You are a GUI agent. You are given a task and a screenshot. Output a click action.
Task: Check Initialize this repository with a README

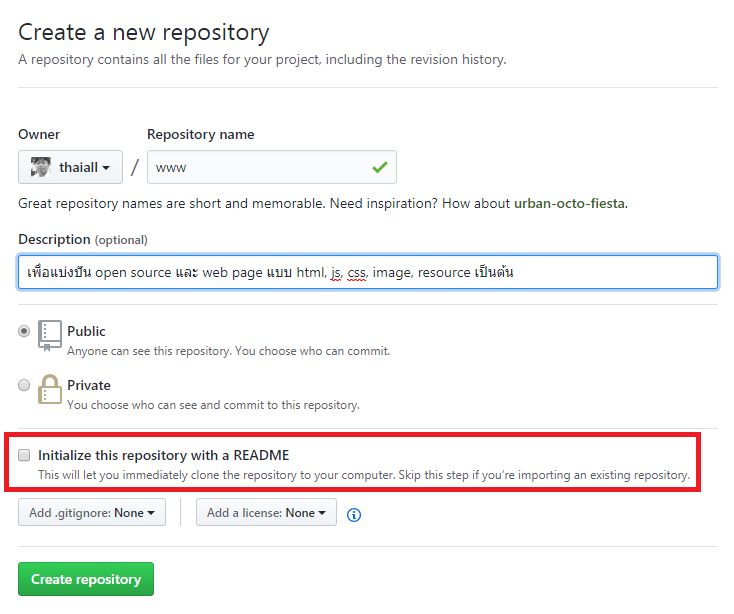point(24,455)
